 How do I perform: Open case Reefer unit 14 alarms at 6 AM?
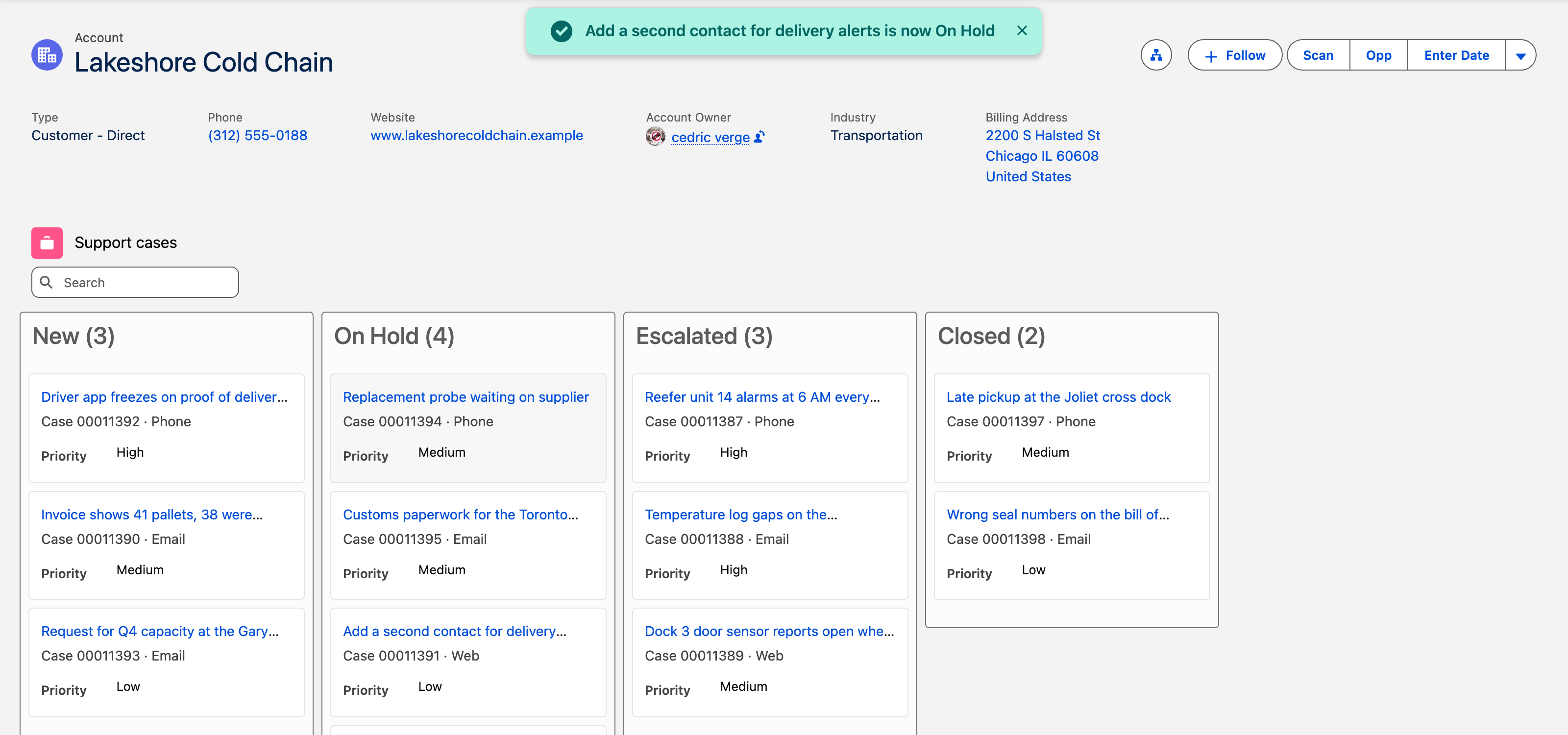[762, 397]
